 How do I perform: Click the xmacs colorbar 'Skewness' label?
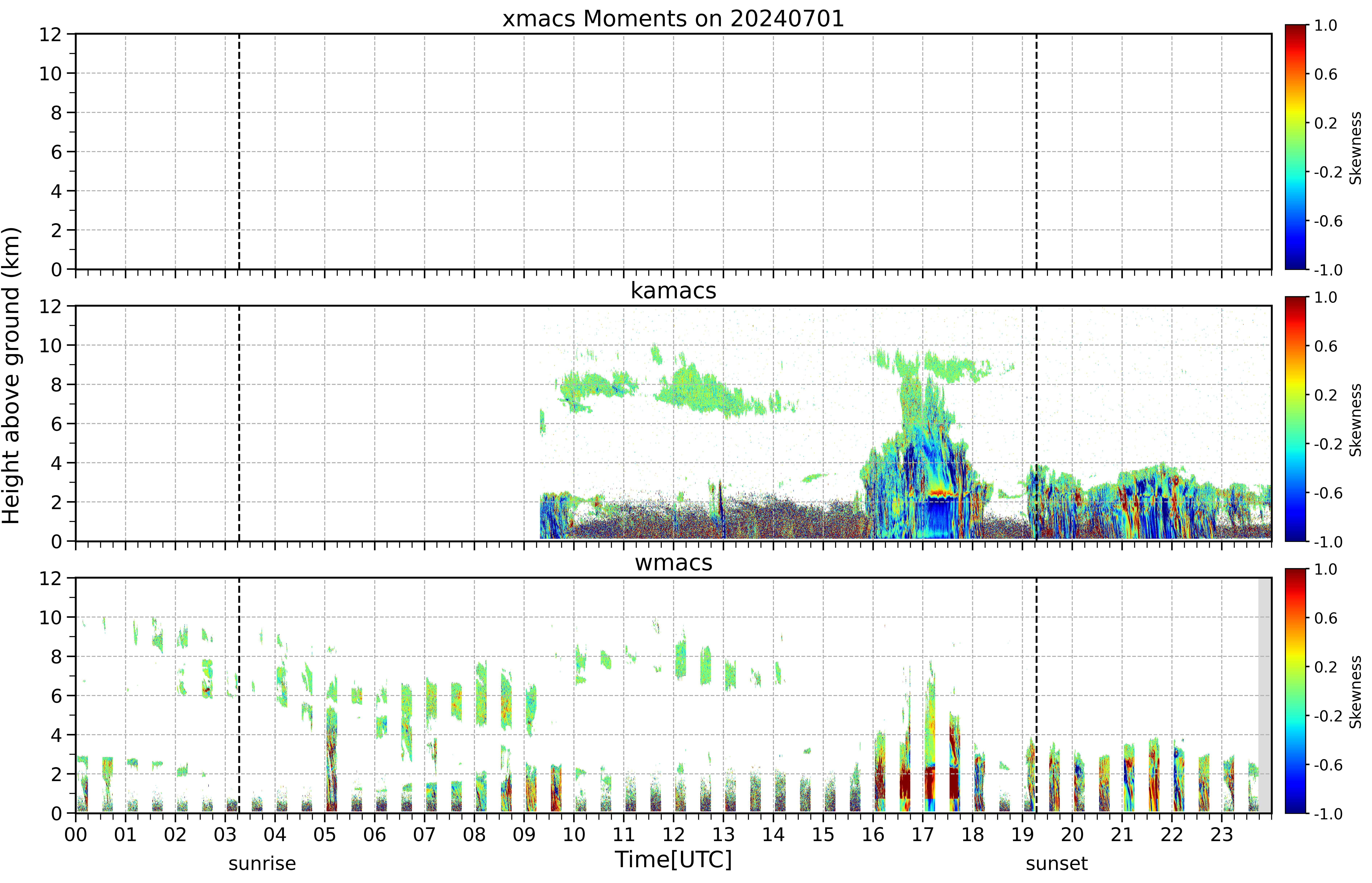point(1355,148)
